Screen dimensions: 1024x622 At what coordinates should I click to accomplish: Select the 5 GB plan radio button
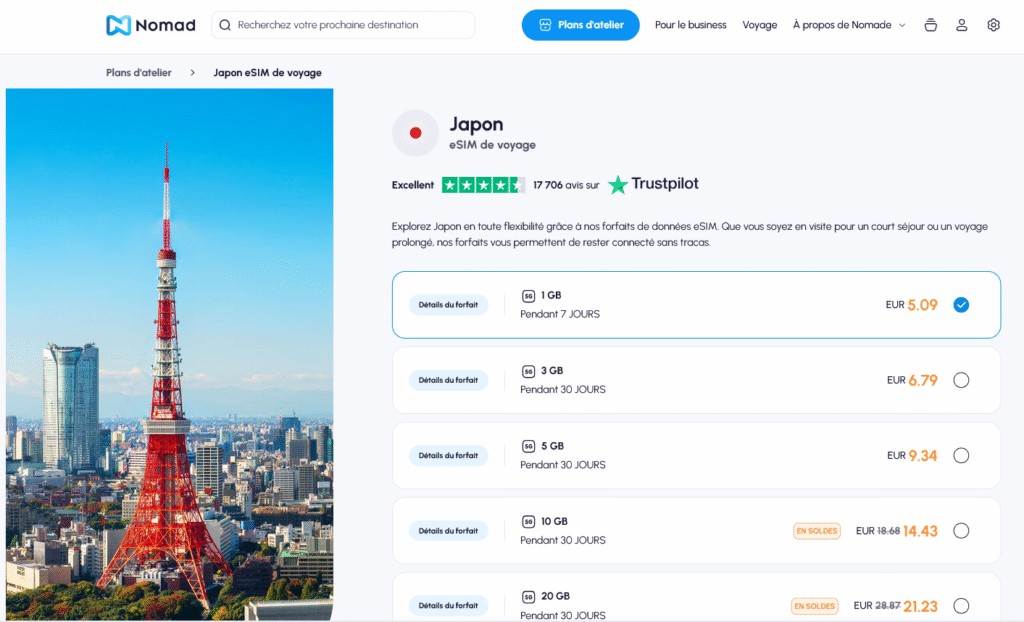click(961, 455)
